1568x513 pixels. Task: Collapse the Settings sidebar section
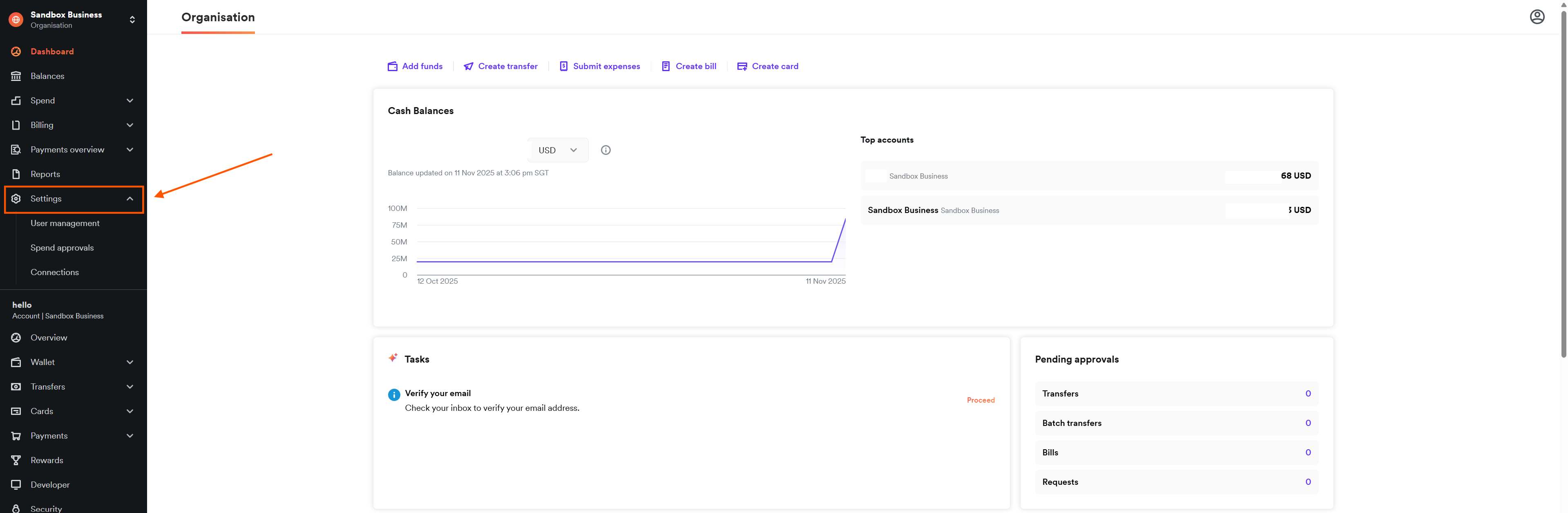(x=130, y=199)
